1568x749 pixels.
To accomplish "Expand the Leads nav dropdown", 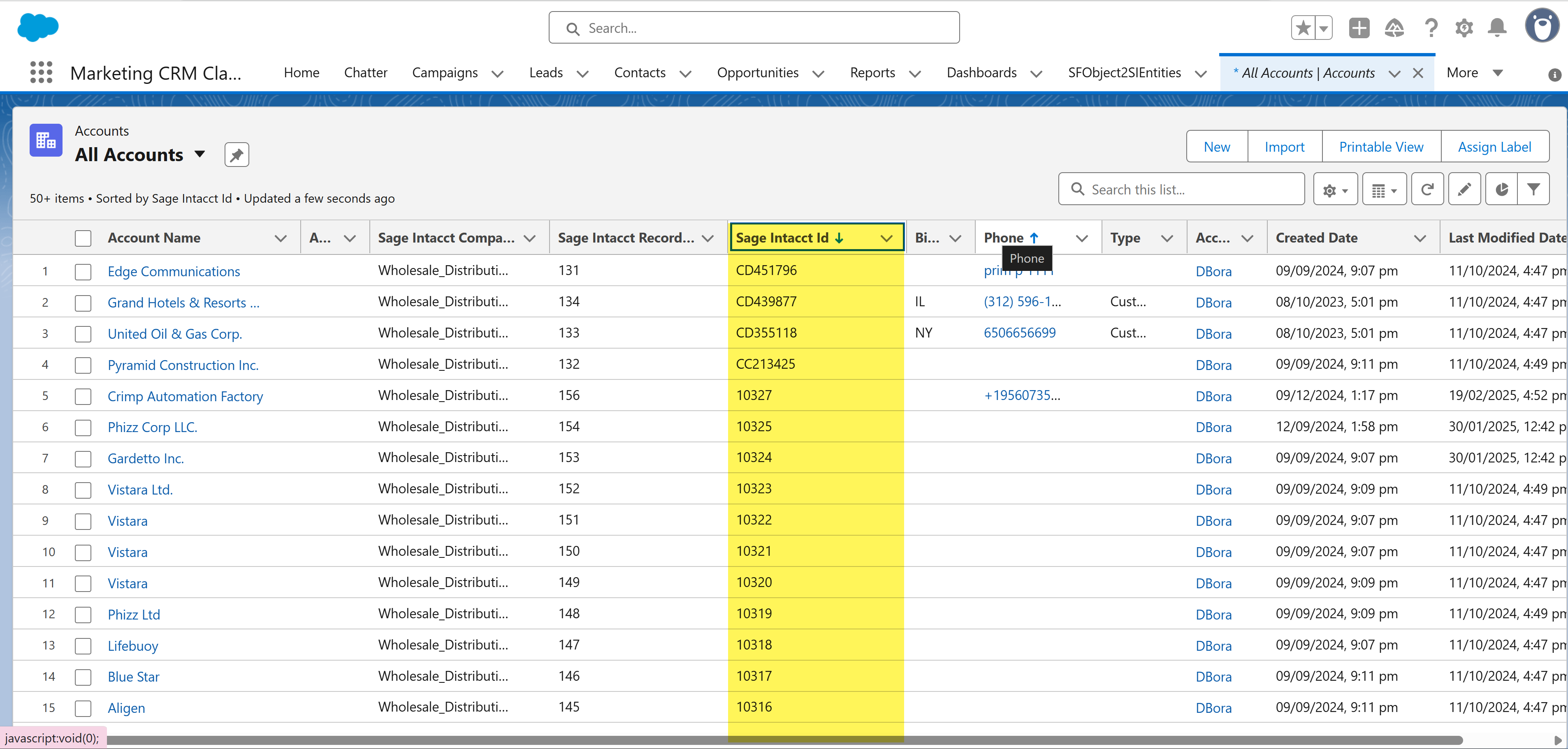I will click(x=582, y=74).
